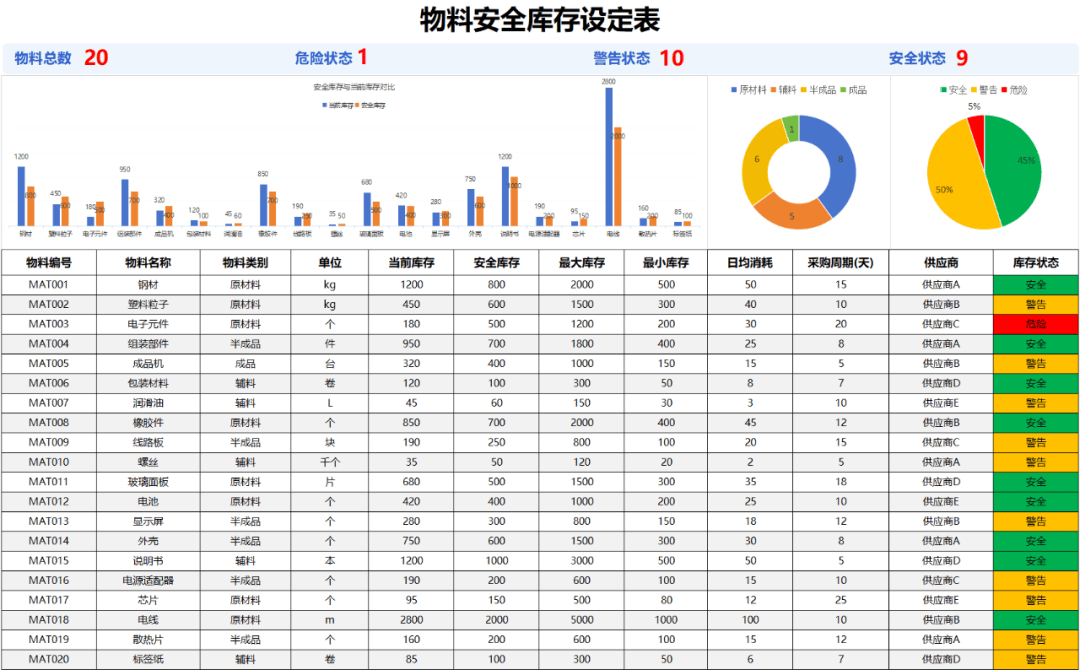The height and width of the screenshot is (670, 1080).
Task: Select the yellow 50% pie chart slice
Action: (953, 185)
